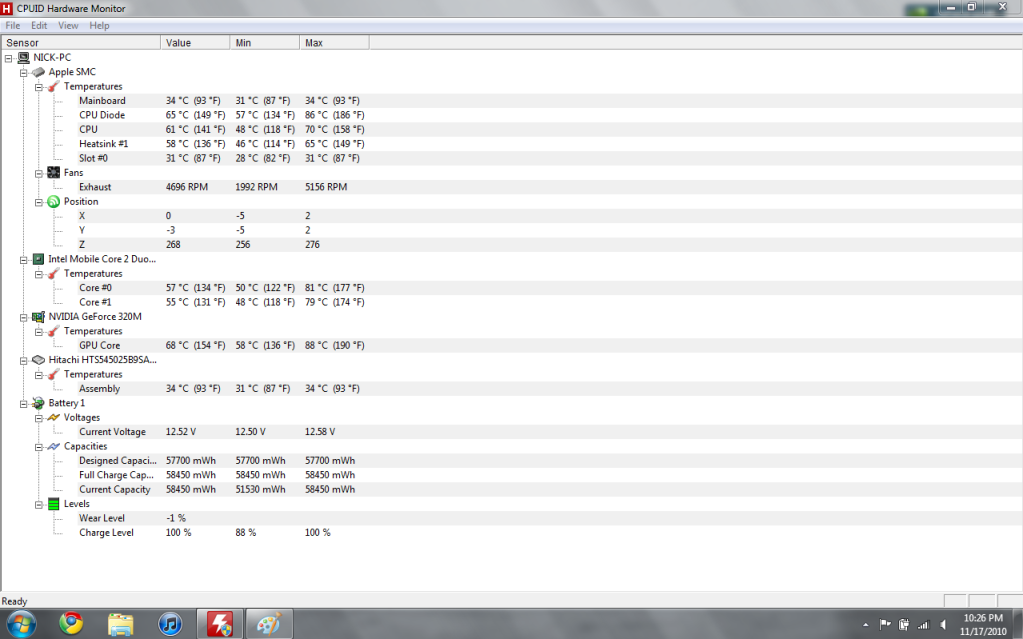Viewport: 1023px width, 639px height.
Task: Collapse the Voltages branch
Action: [x=38, y=418]
